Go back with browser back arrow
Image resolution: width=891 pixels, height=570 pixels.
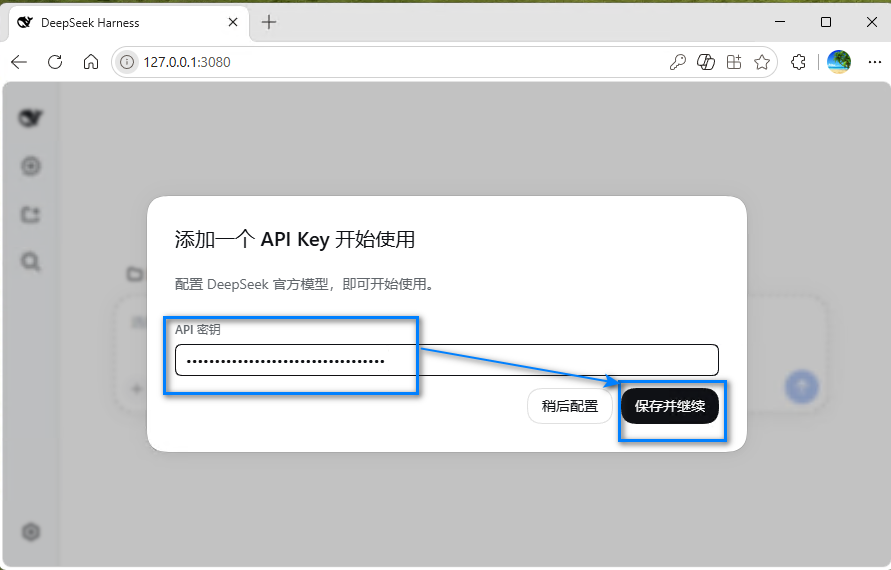(19, 62)
